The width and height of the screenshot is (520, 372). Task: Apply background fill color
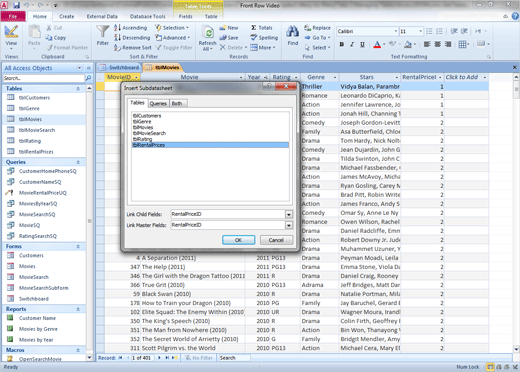click(x=408, y=44)
